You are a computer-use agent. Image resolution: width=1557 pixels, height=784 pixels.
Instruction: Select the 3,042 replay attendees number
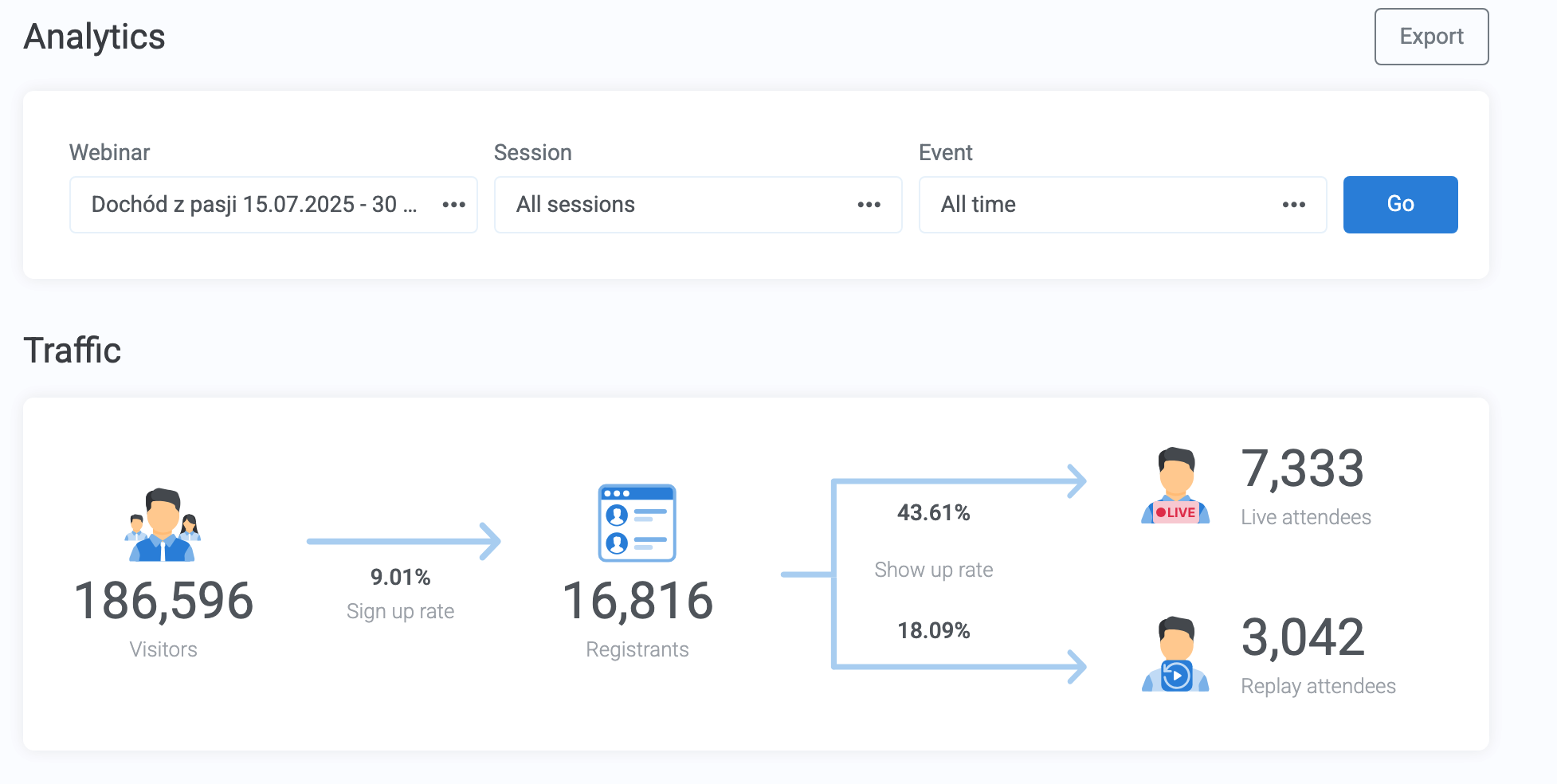point(1303,637)
